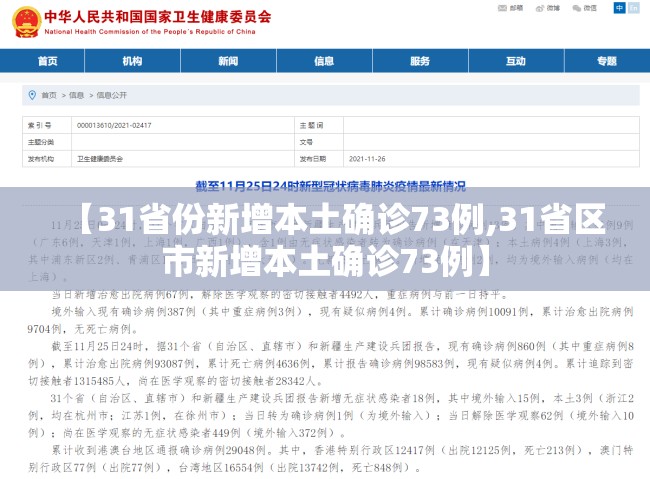The width and height of the screenshot is (650, 479).
Task: Select the publish date 2021-11-26
Action: click(367, 159)
